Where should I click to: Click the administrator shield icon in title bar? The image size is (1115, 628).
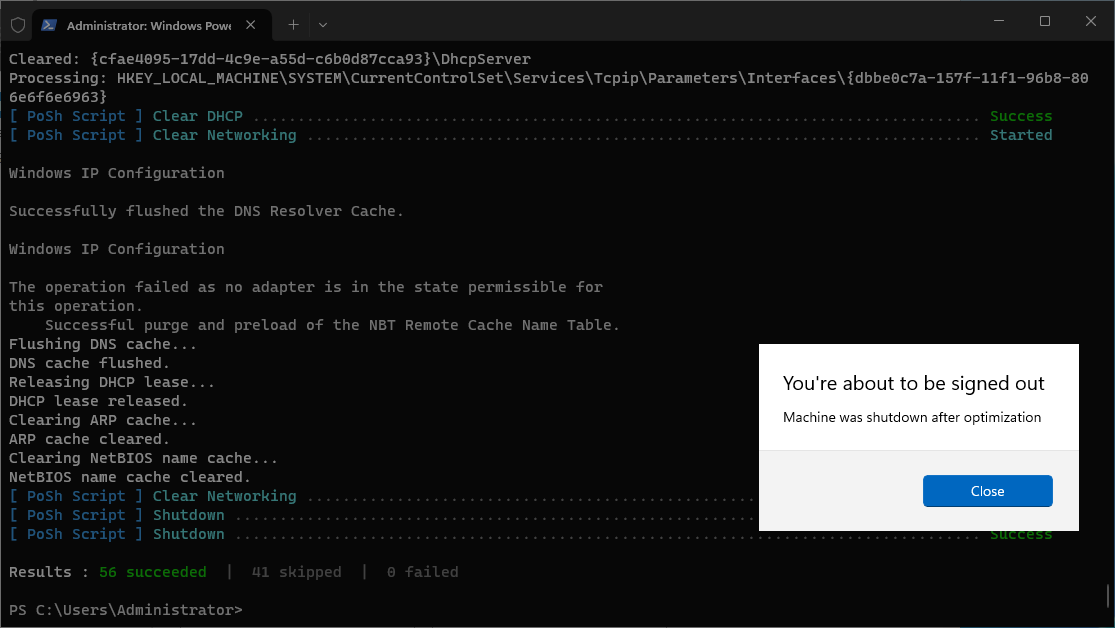[18, 25]
